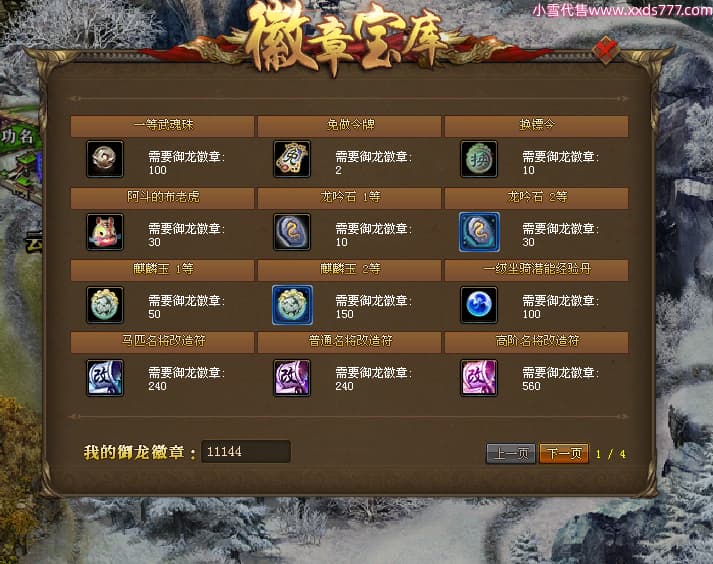Pick the 普通名将改造符 purple talisman icon
This screenshot has height=564, width=713.
[292, 378]
